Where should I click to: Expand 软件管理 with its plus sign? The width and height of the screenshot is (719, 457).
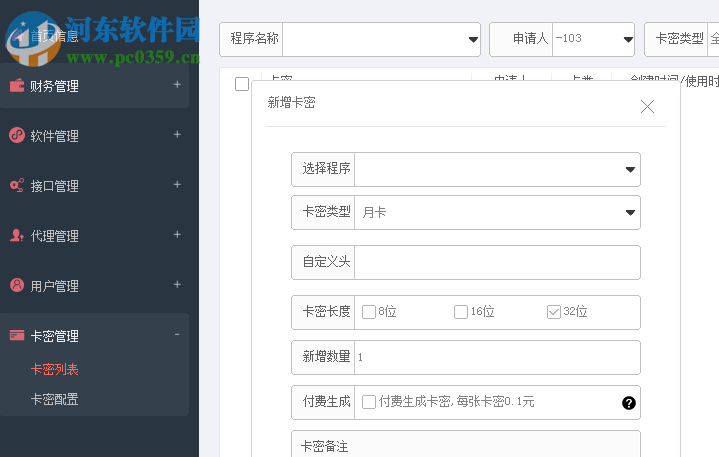point(177,134)
